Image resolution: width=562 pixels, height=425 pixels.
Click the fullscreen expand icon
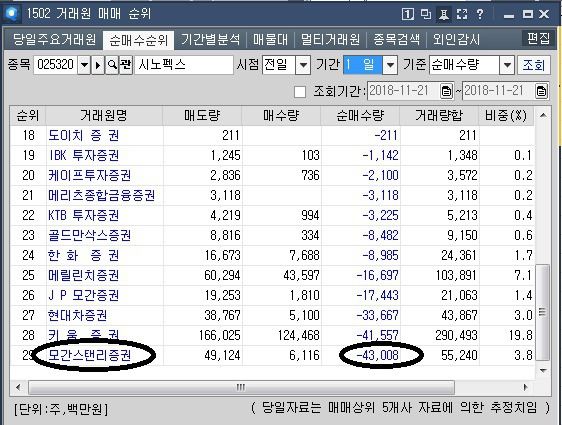pos(462,14)
